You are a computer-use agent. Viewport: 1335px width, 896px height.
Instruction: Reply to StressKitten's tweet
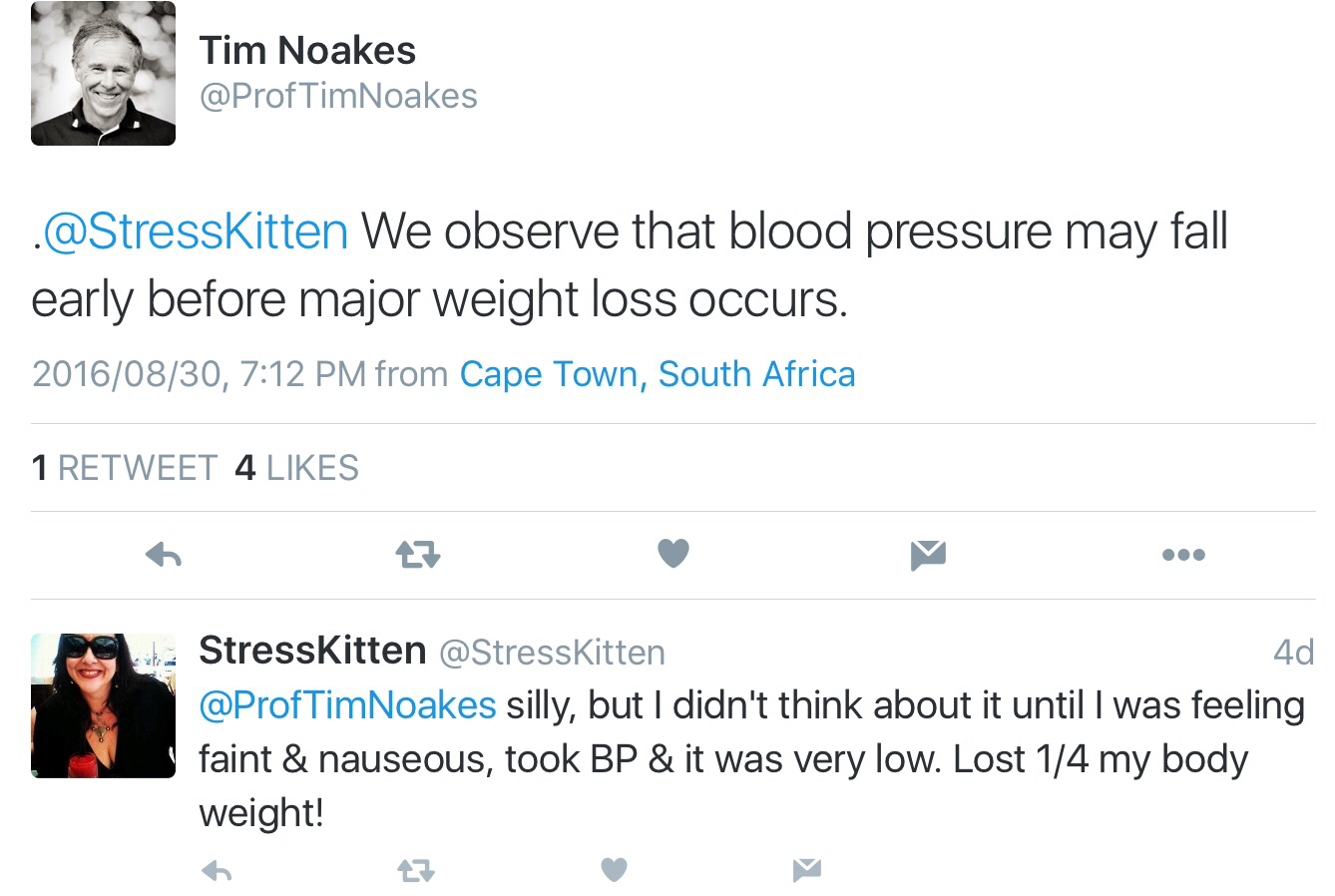pyautogui.click(x=217, y=871)
